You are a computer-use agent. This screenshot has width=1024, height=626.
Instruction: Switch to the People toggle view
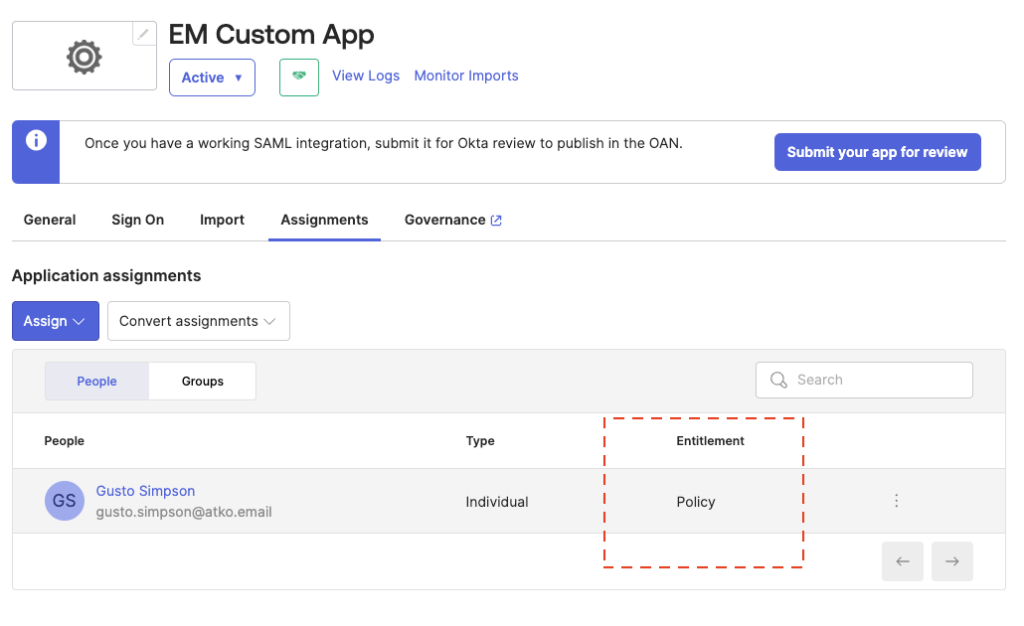(x=97, y=381)
